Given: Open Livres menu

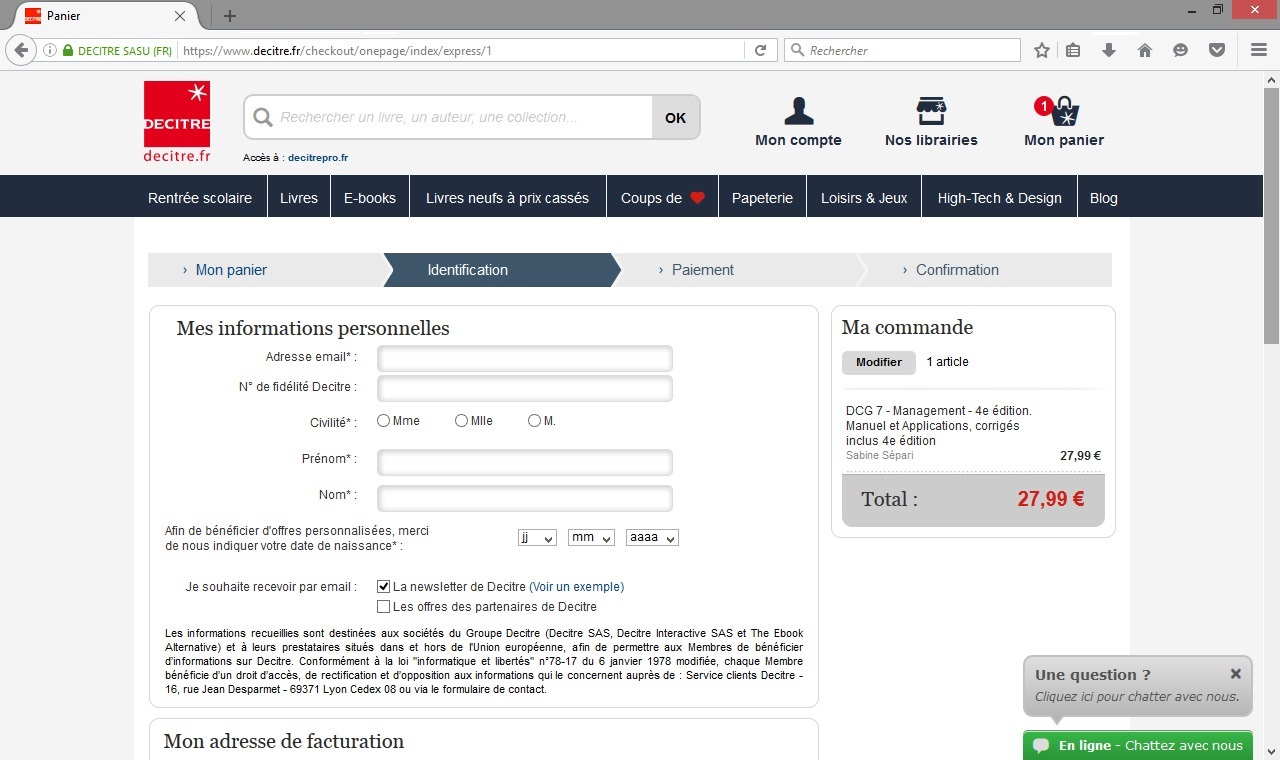Looking at the screenshot, I should tap(299, 198).
